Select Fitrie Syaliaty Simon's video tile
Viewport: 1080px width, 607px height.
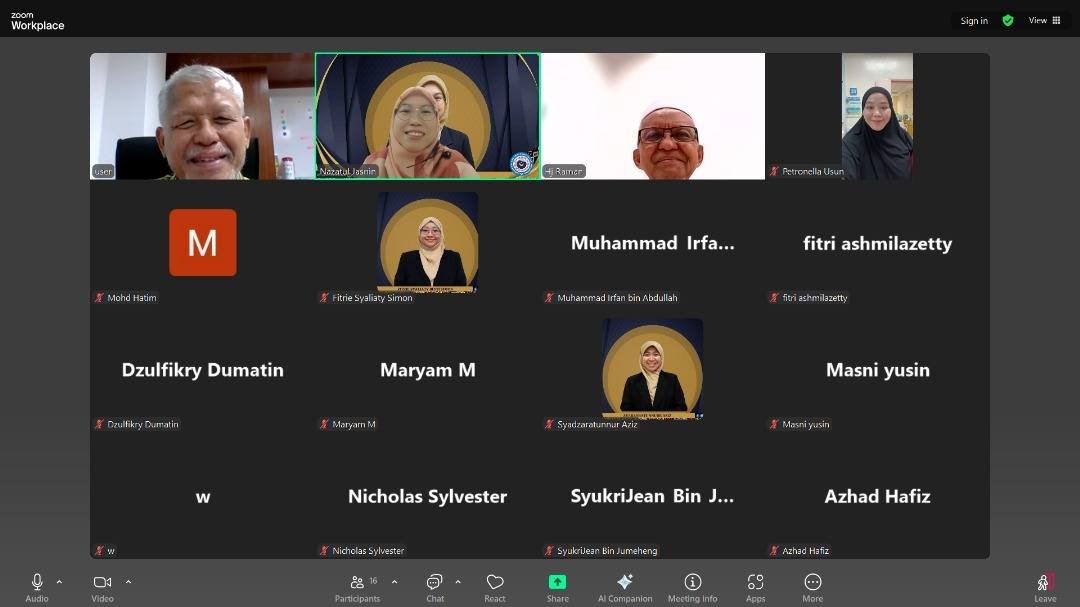(x=427, y=243)
